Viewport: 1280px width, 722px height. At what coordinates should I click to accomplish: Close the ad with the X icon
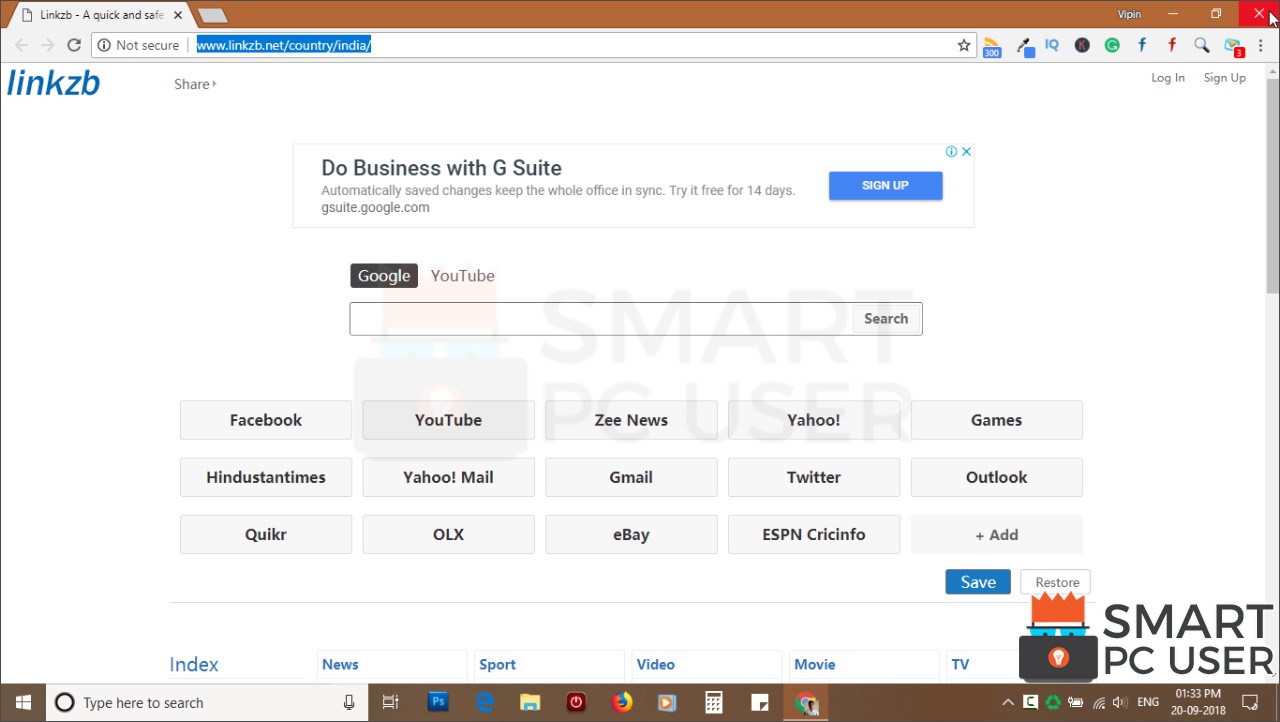point(966,152)
